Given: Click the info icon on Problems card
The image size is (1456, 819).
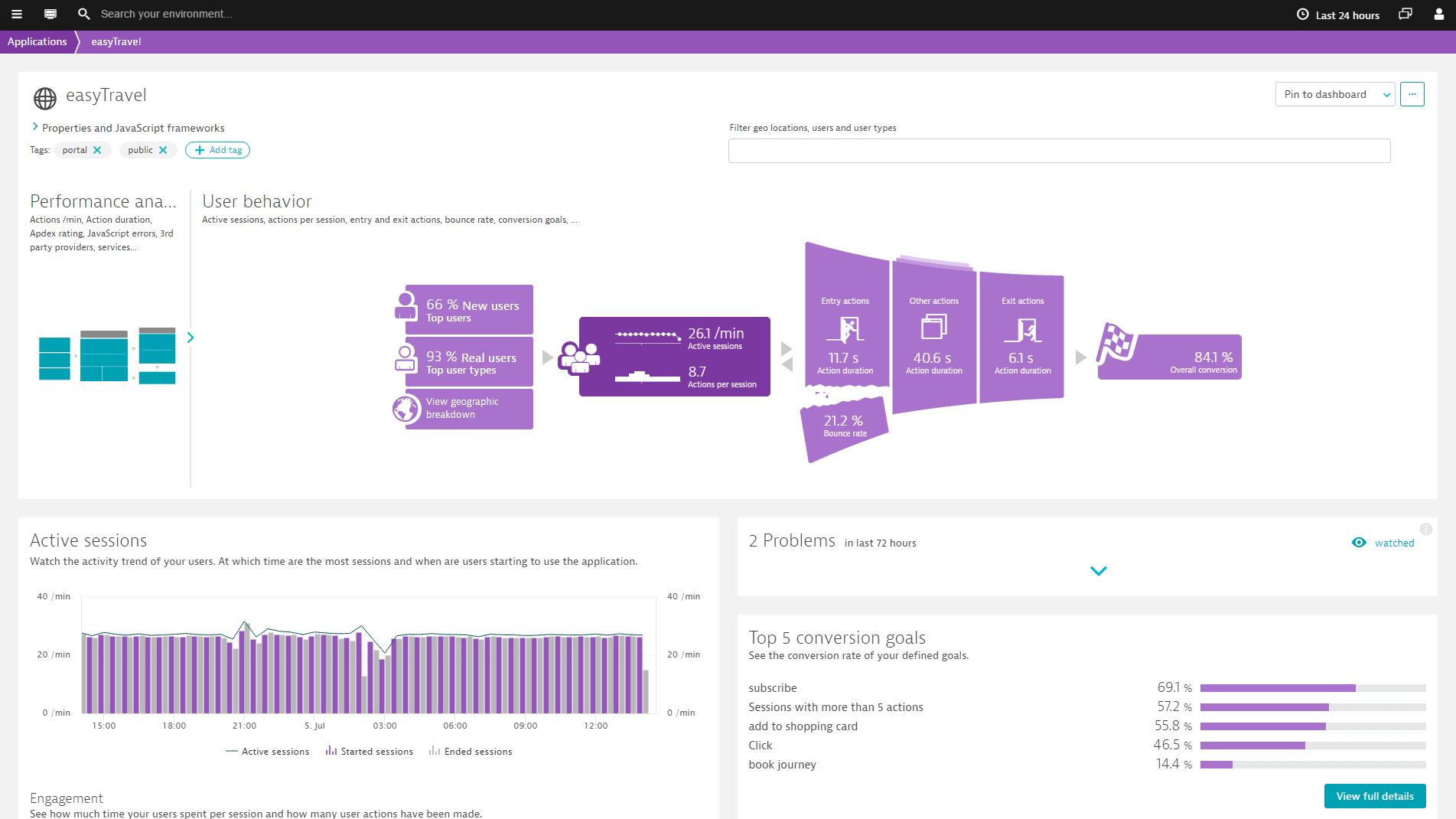Looking at the screenshot, I should 1426,529.
